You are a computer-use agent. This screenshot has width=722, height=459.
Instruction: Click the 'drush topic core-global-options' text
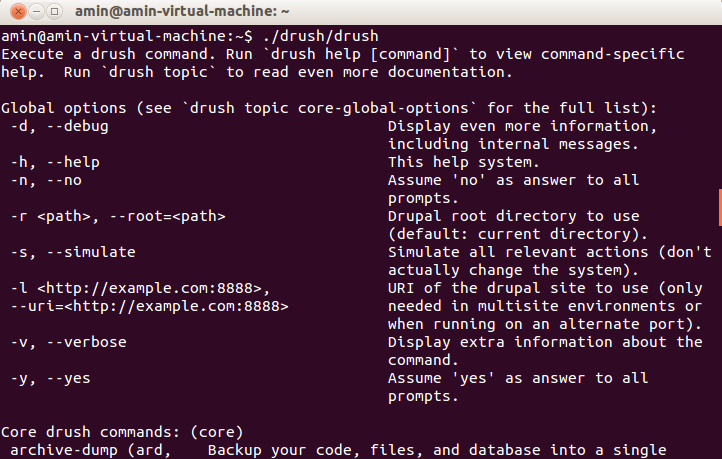pyautogui.click(x=329, y=108)
